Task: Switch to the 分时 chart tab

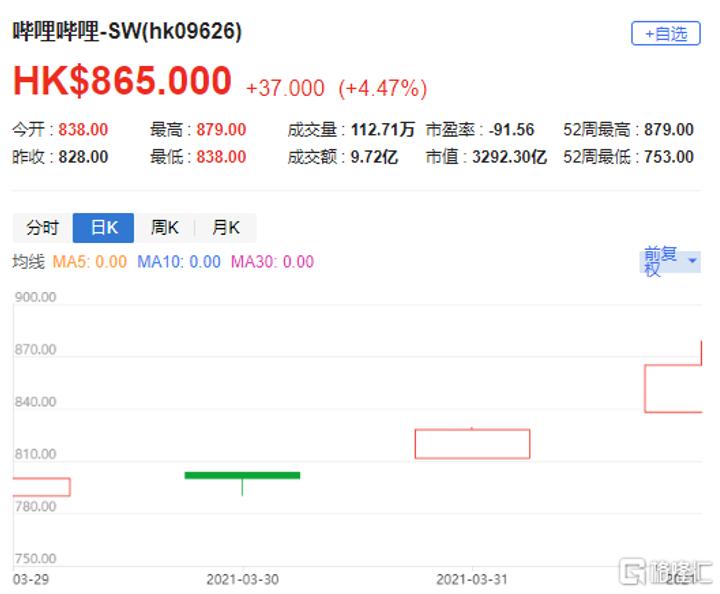Action: [43, 228]
